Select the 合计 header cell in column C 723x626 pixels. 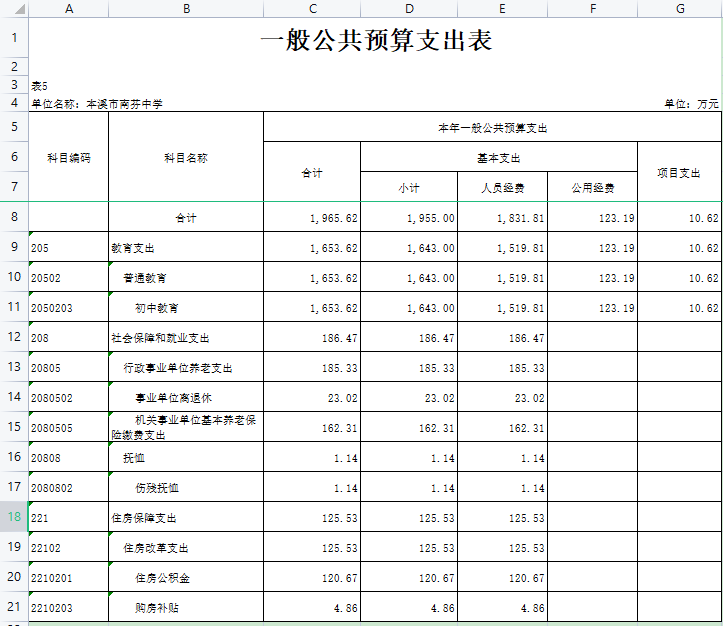pyautogui.click(x=312, y=172)
